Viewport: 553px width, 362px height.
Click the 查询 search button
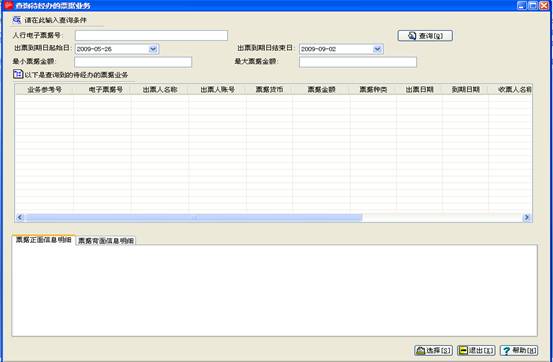(x=425, y=36)
